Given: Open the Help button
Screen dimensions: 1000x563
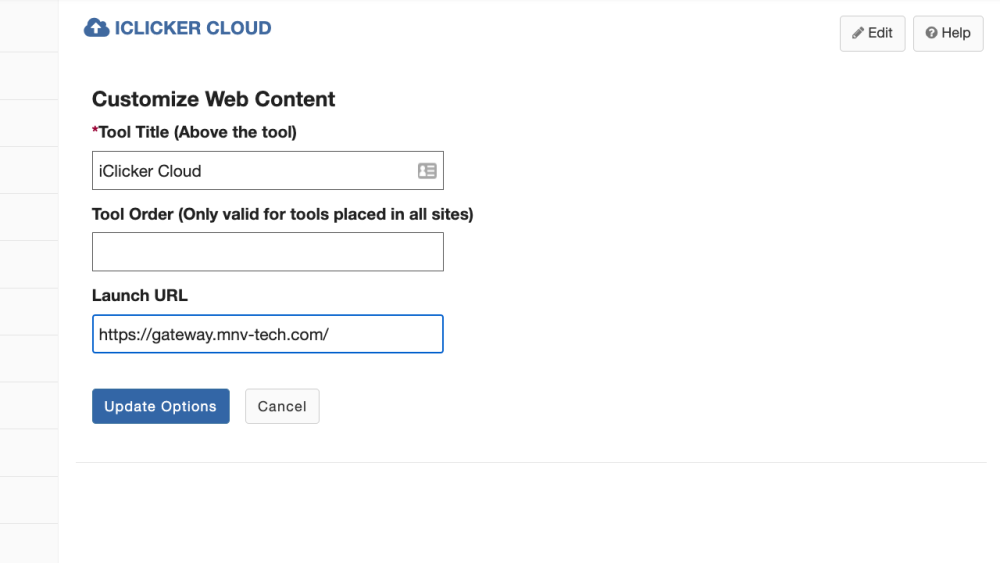Looking at the screenshot, I should point(948,33).
